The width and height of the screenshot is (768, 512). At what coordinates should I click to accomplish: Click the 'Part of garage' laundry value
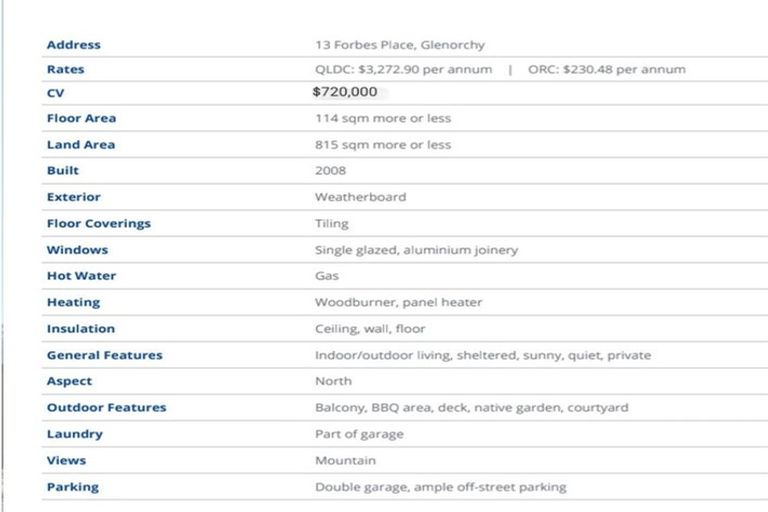359,434
